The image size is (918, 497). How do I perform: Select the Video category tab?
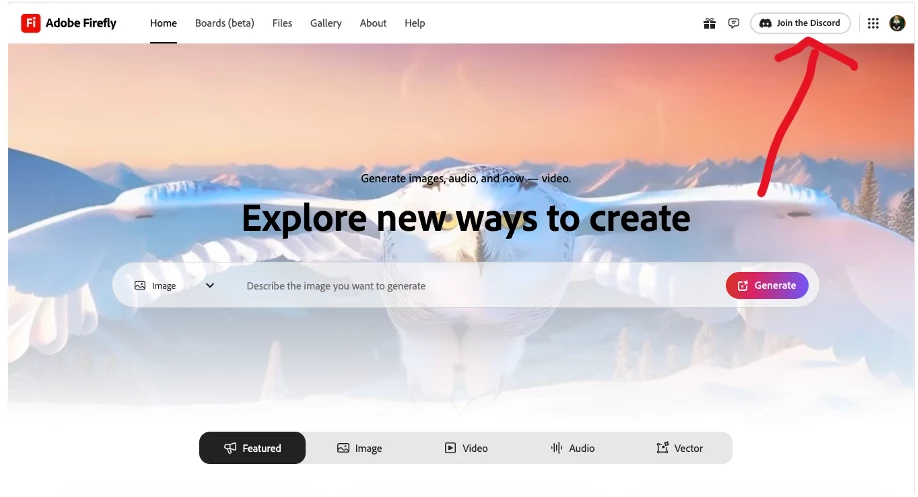(x=466, y=448)
